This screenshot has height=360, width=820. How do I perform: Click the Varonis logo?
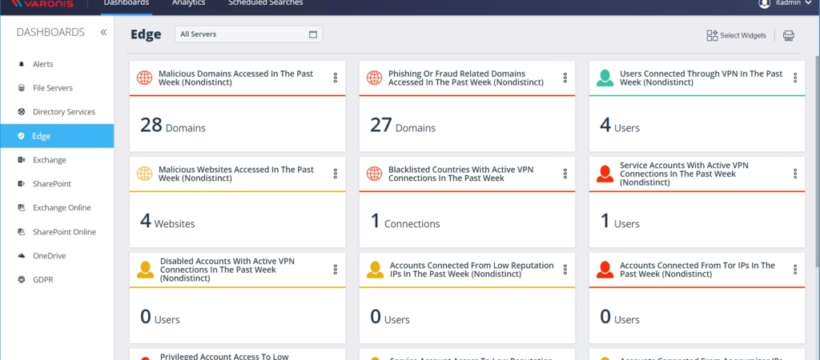[x=42, y=4]
